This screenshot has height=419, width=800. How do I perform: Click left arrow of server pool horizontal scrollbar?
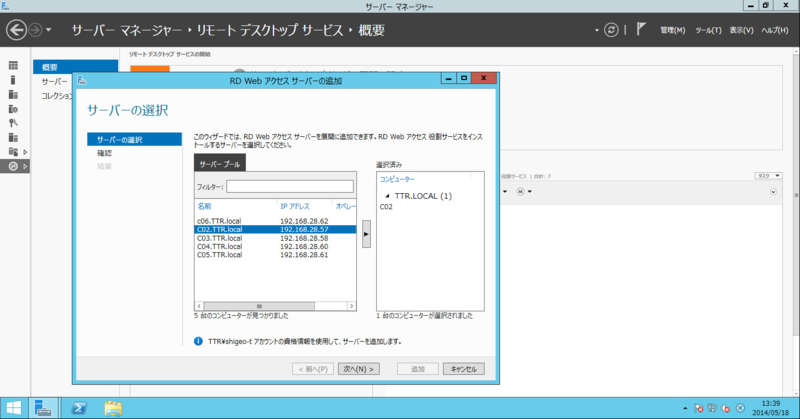[x=199, y=306]
